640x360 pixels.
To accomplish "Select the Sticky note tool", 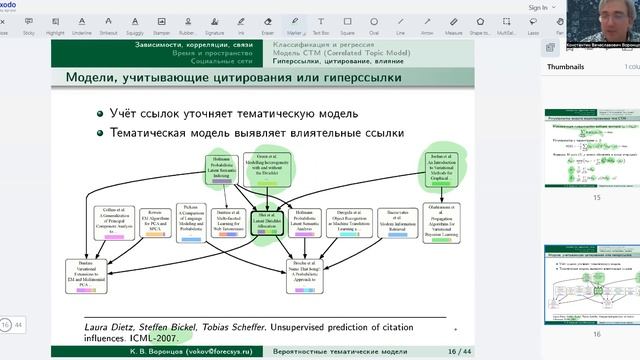I will tap(29, 26).
